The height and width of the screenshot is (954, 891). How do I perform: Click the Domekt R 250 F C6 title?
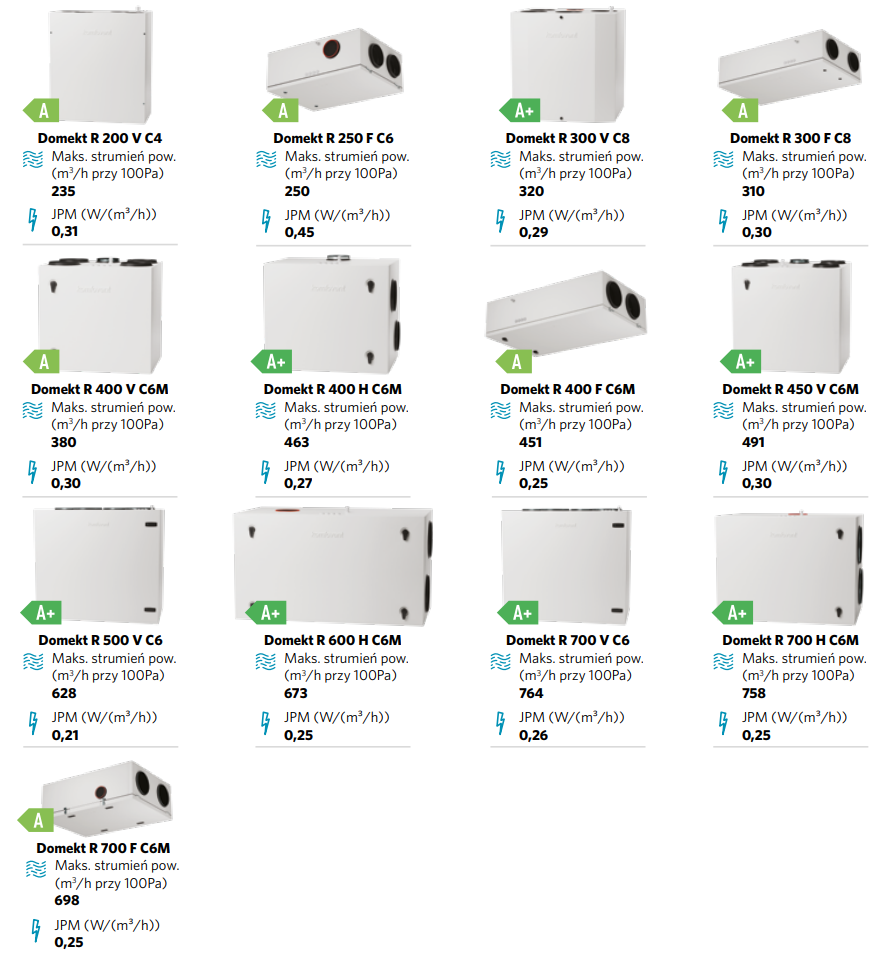click(334, 138)
